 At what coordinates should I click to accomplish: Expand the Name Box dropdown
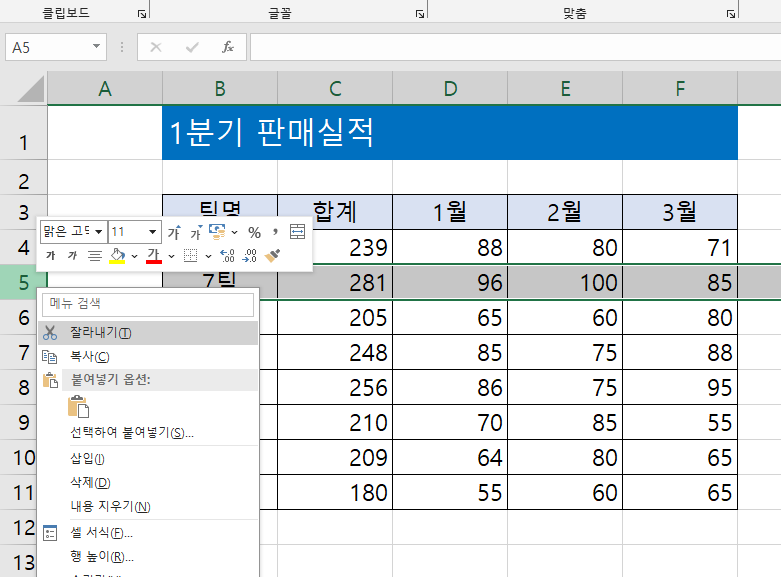(x=96, y=47)
